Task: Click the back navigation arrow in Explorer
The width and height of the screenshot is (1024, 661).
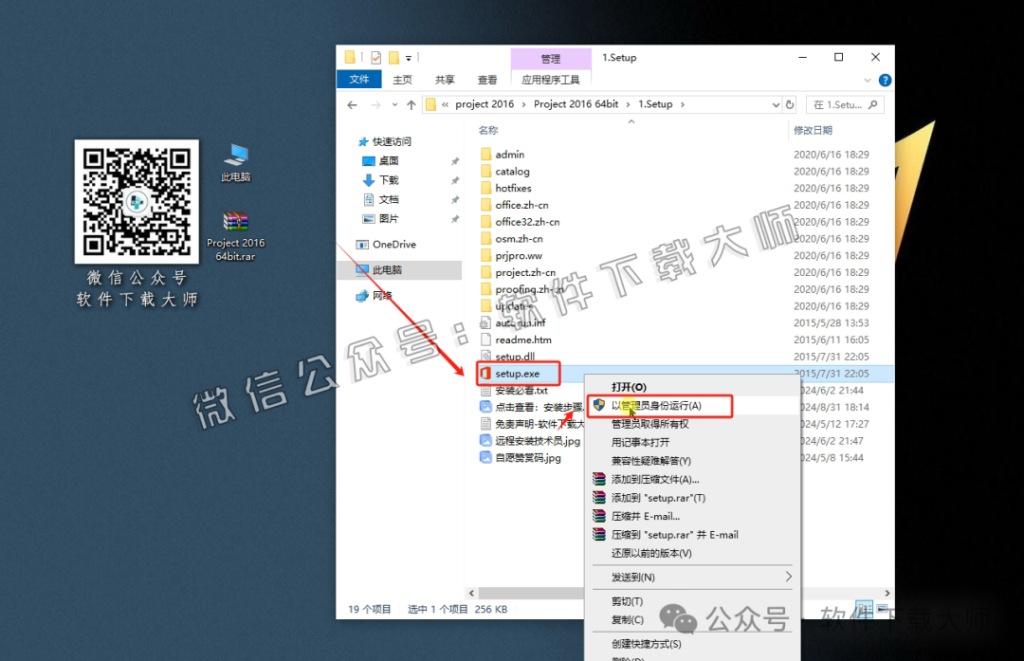Action: click(351, 103)
